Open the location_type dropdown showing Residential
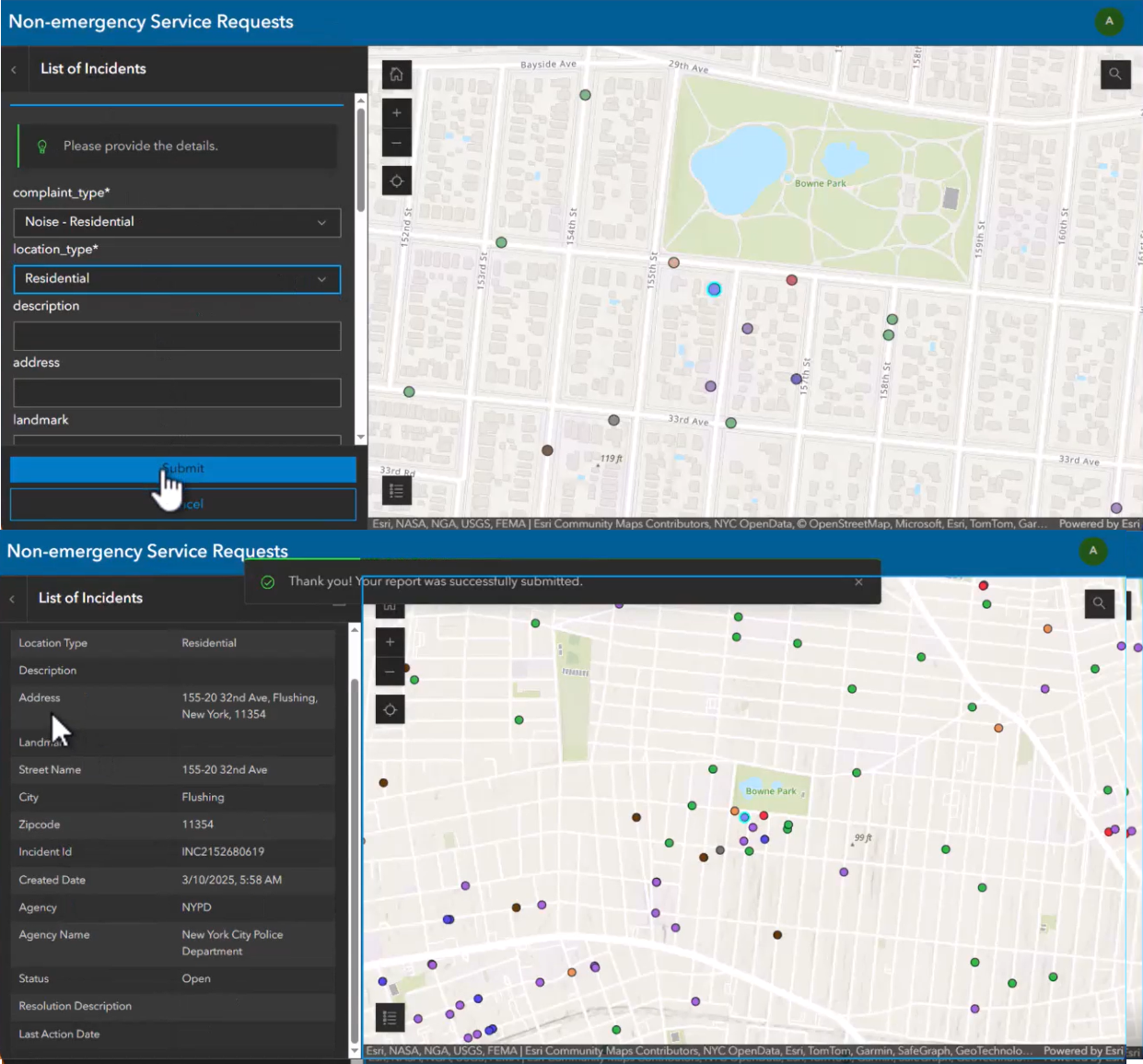 [x=177, y=279]
